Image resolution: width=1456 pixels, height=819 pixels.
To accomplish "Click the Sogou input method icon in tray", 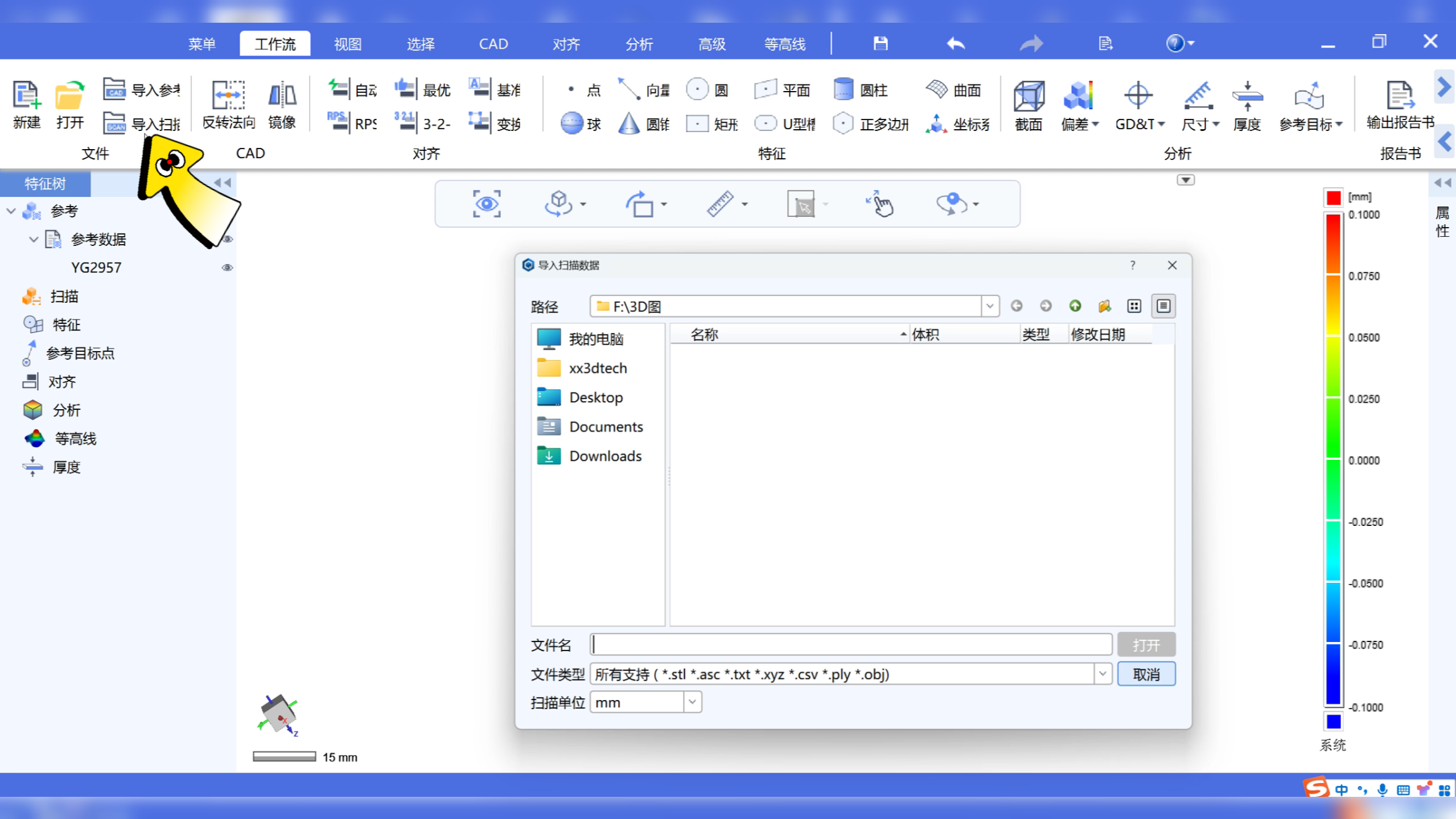I will point(1317,789).
